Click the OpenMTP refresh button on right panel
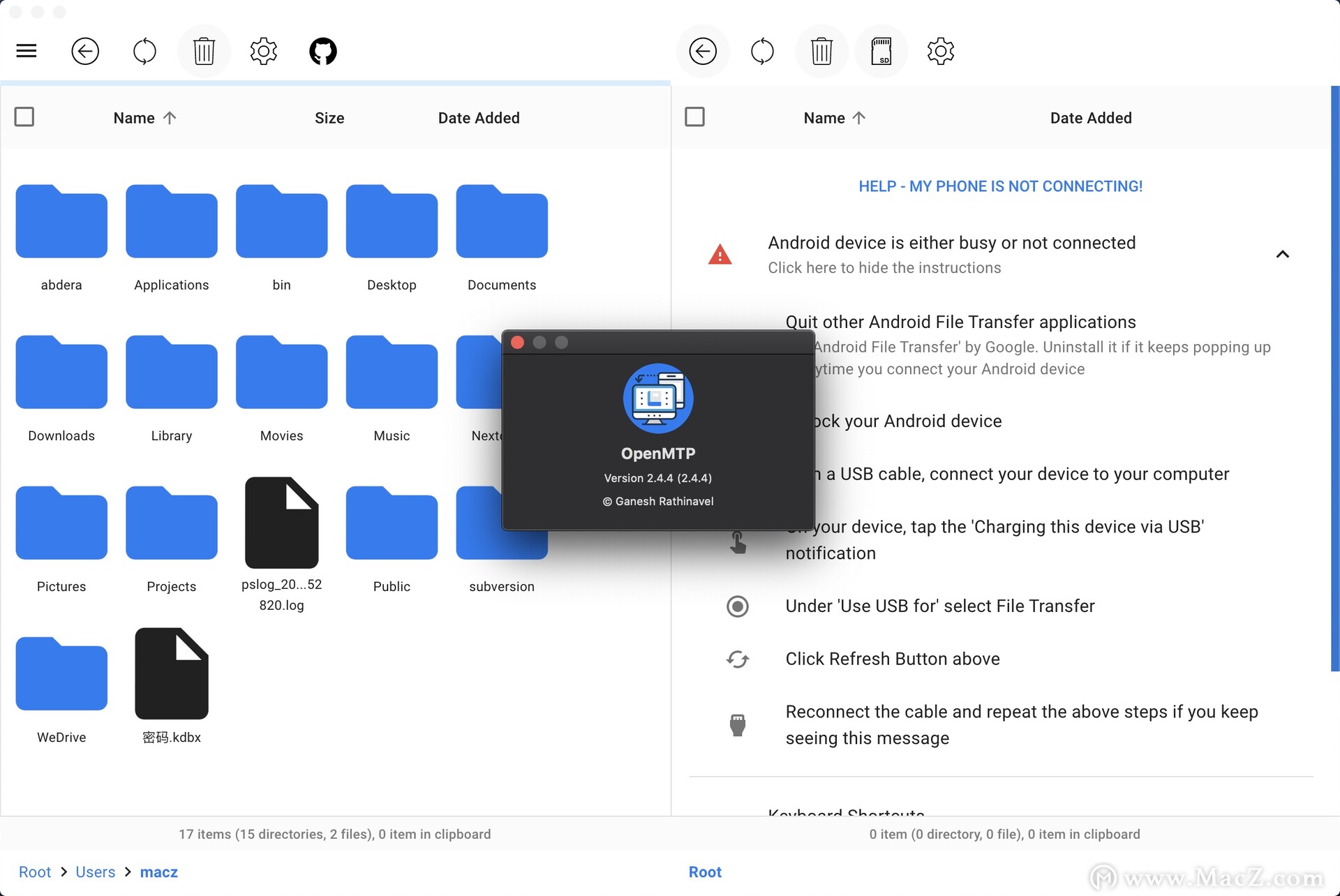The width and height of the screenshot is (1340, 896). (x=762, y=50)
